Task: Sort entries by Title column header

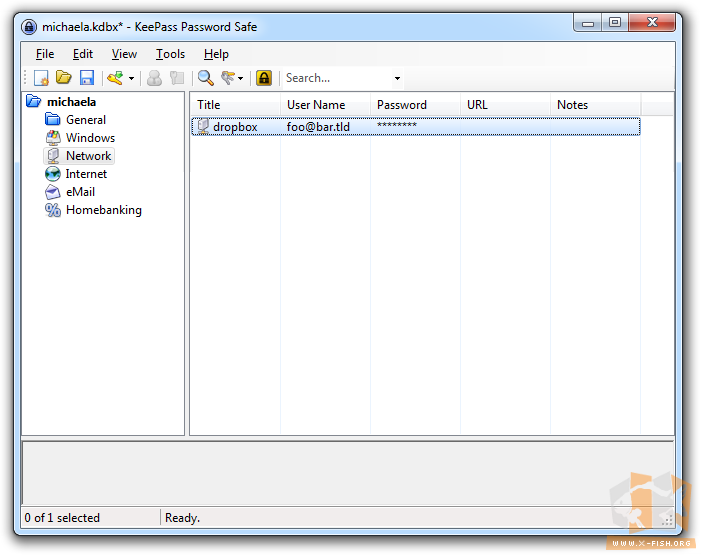Action: click(236, 105)
